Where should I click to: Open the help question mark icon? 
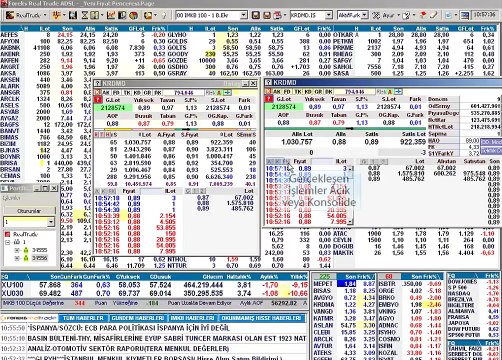pyautogui.click(x=406, y=15)
